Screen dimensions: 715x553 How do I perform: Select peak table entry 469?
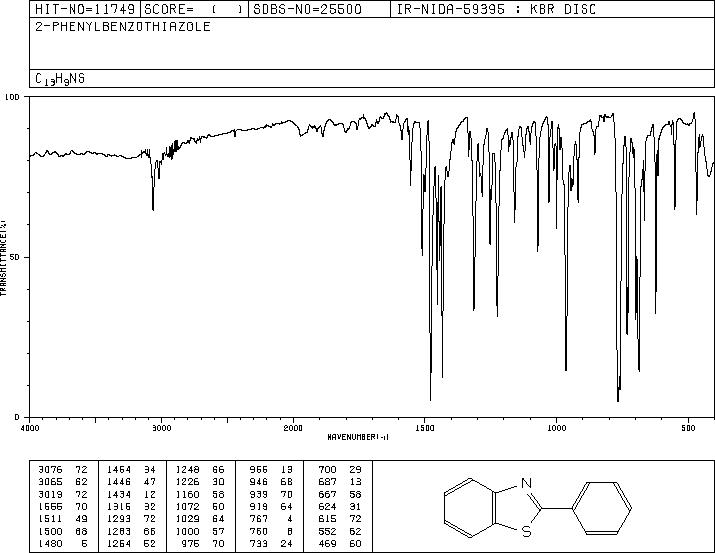pos(340,543)
